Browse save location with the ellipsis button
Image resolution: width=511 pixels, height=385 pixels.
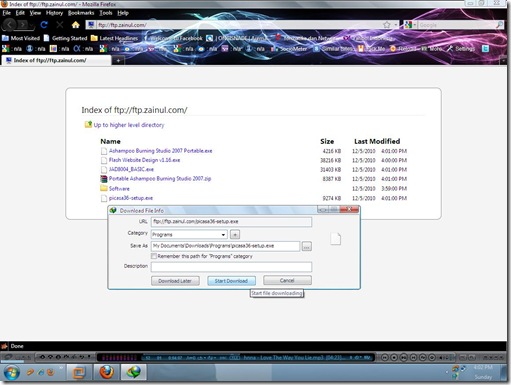tap(307, 246)
